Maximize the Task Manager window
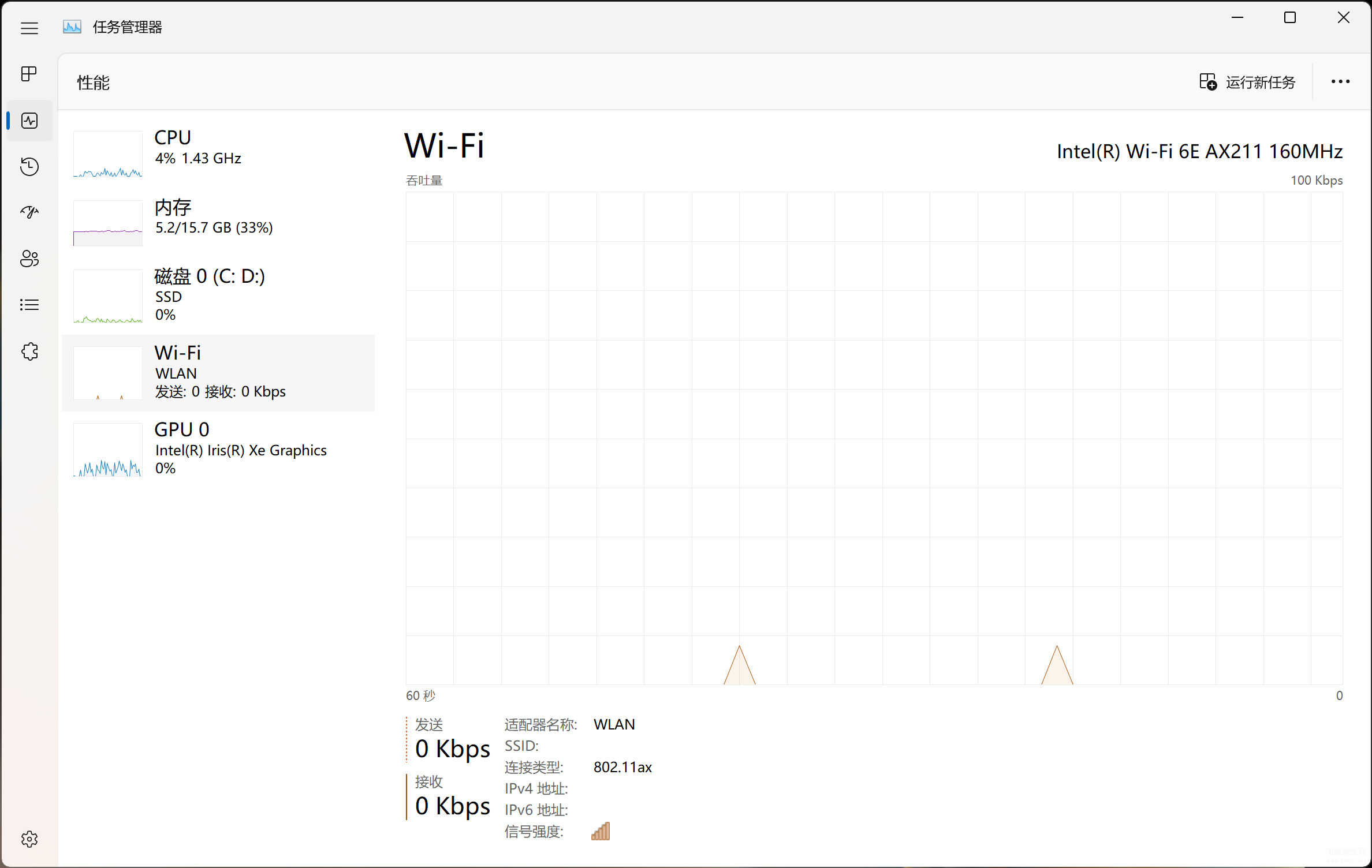 point(1290,18)
